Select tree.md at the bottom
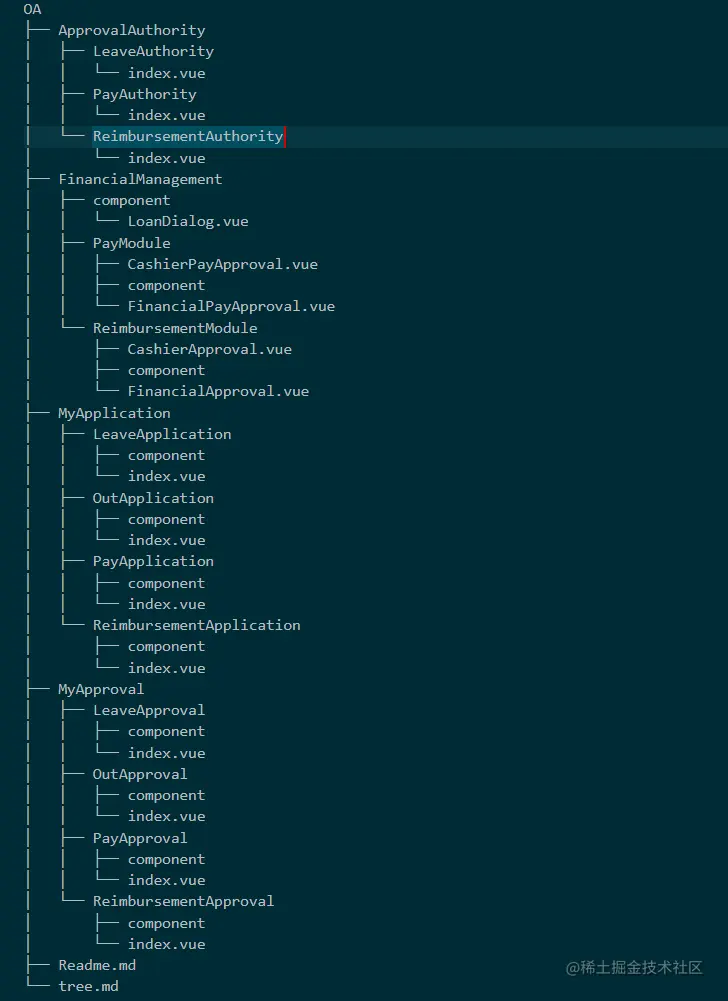This screenshot has width=728, height=1001. pos(88,986)
